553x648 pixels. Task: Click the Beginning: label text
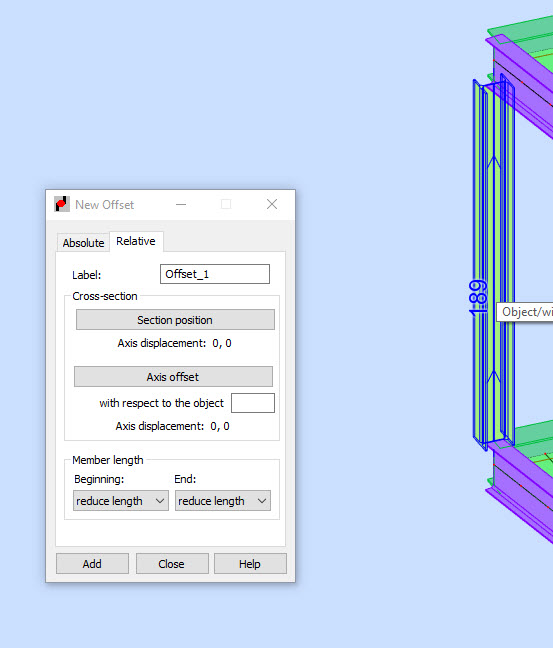[99, 479]
